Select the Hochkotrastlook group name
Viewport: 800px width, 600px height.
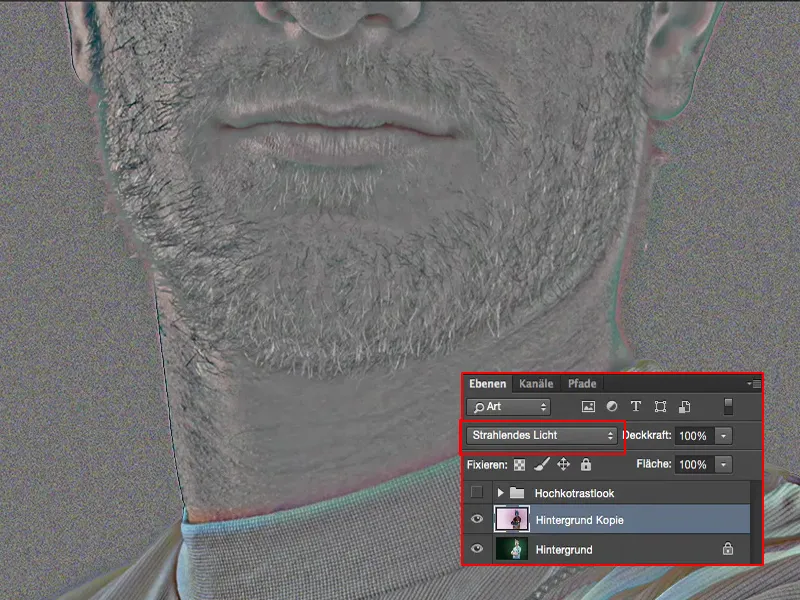[574, 493]
